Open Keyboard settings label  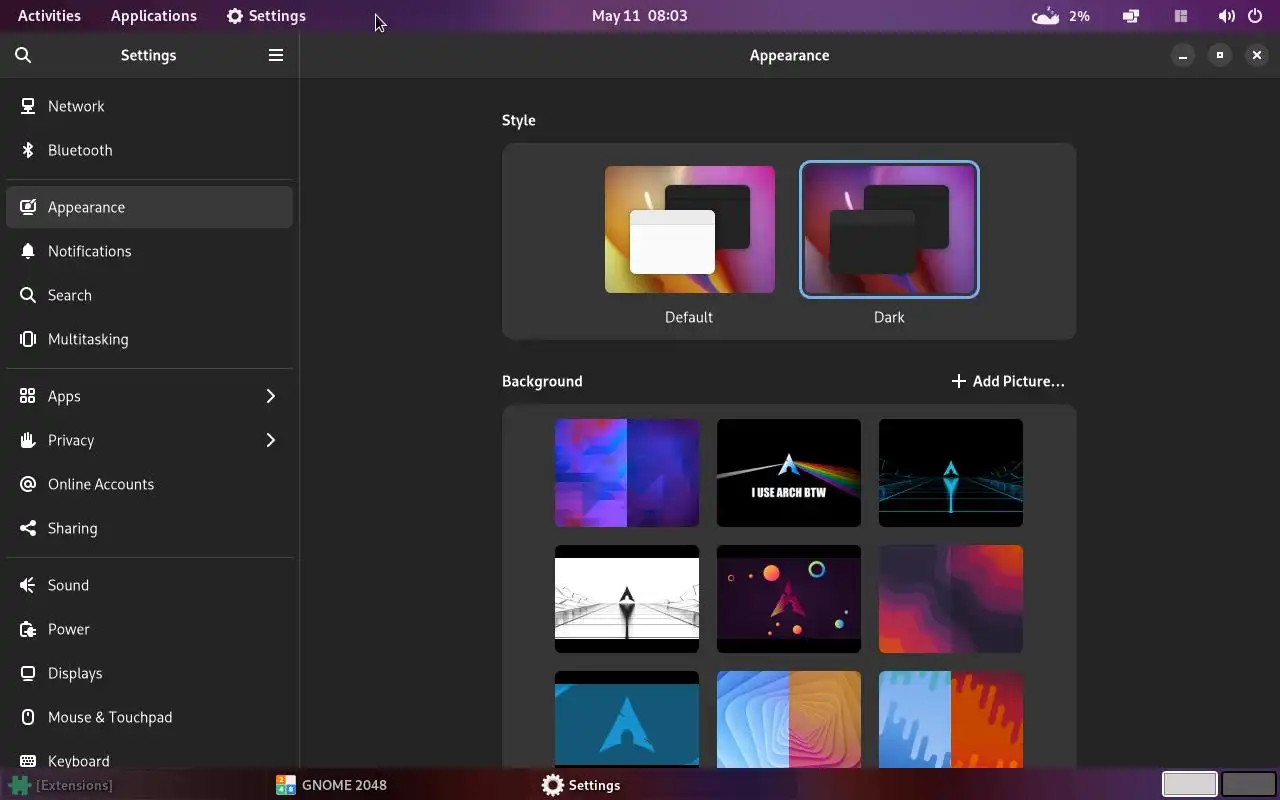pyautogui.click(x=79, y=761)
